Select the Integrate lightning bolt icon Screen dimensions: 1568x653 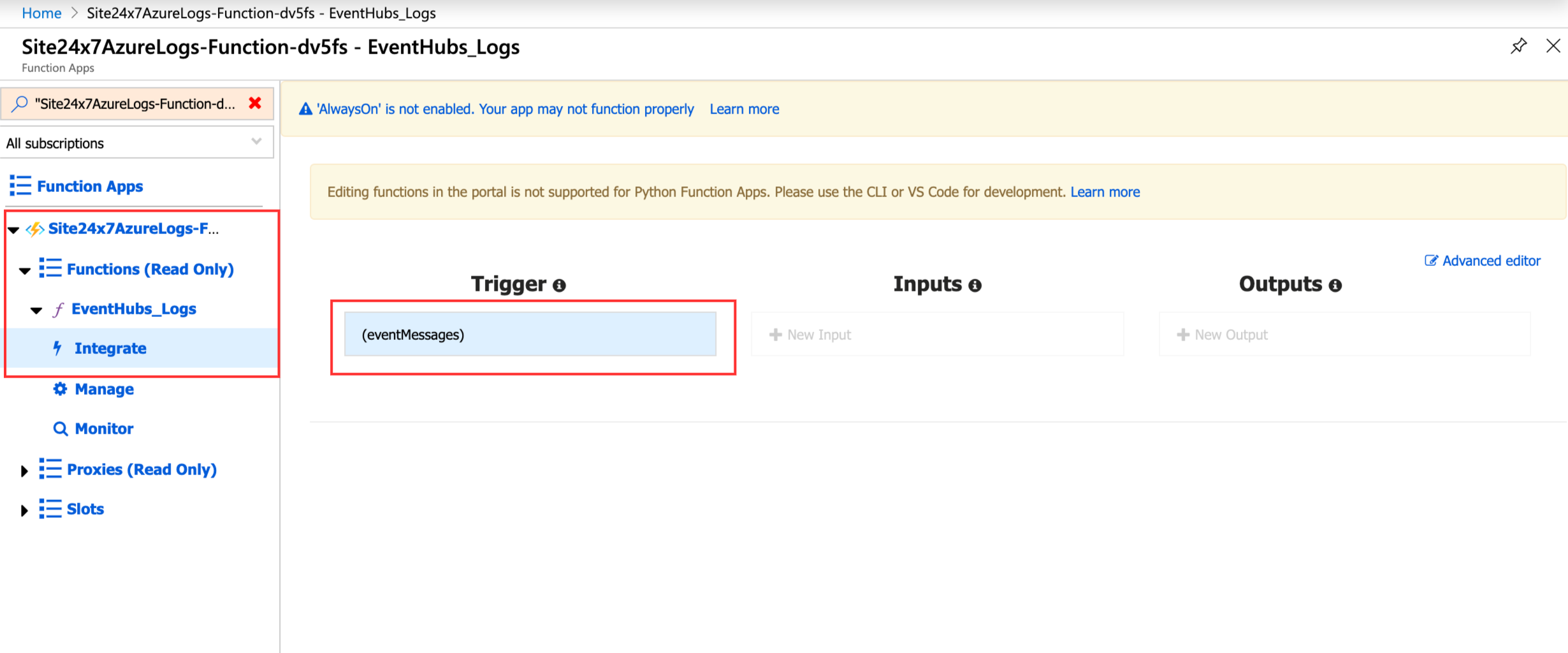tap(58, 348)
